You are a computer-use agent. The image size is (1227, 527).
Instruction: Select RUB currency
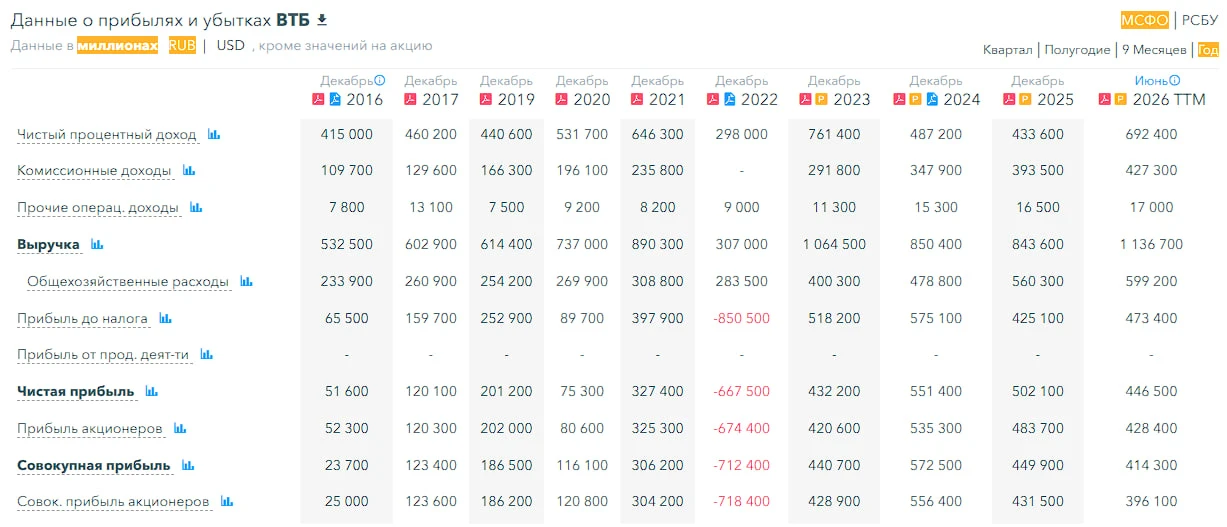pyautogui.click(x=182, y=45)
